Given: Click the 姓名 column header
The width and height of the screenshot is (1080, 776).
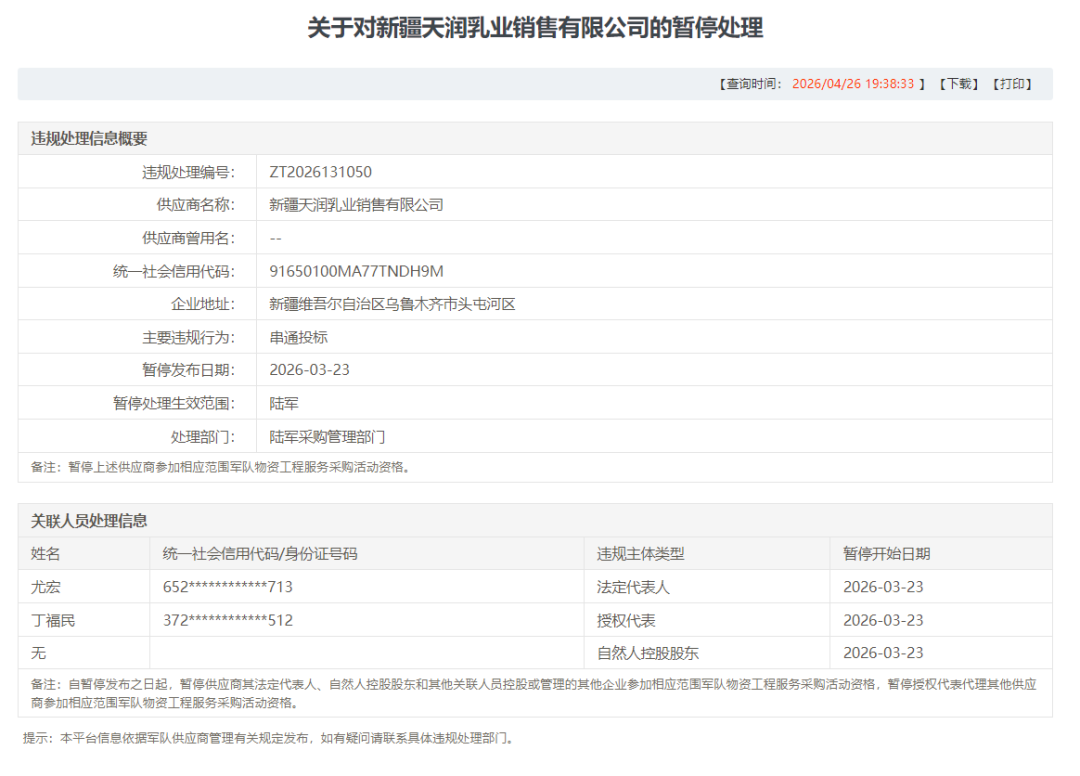Looking at the screenshot, I should click(46, 554).
